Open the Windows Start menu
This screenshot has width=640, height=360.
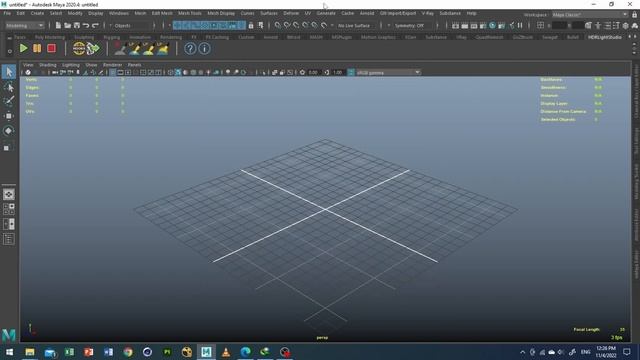(9, 352)
